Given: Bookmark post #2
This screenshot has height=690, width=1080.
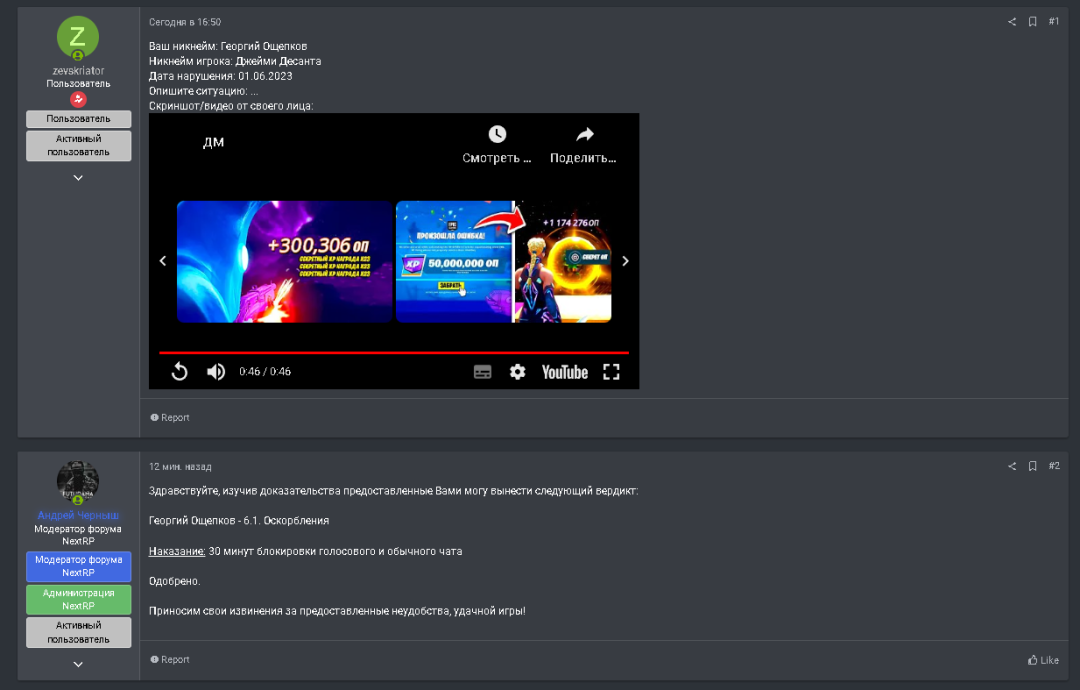Looking at the screenshot, I should (1032, 466).
